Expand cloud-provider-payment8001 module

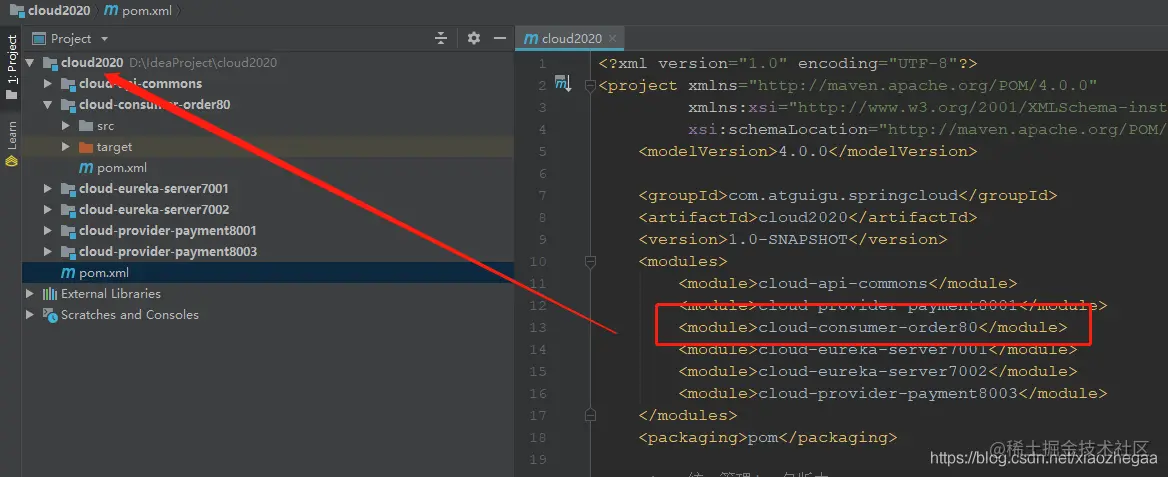(x=48, y=230)
